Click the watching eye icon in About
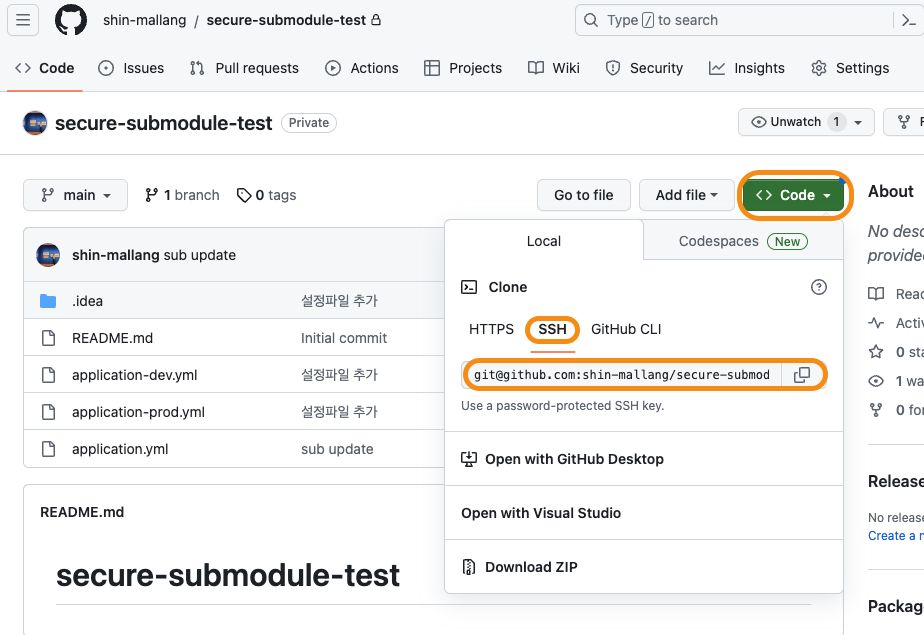 point(876,381)
